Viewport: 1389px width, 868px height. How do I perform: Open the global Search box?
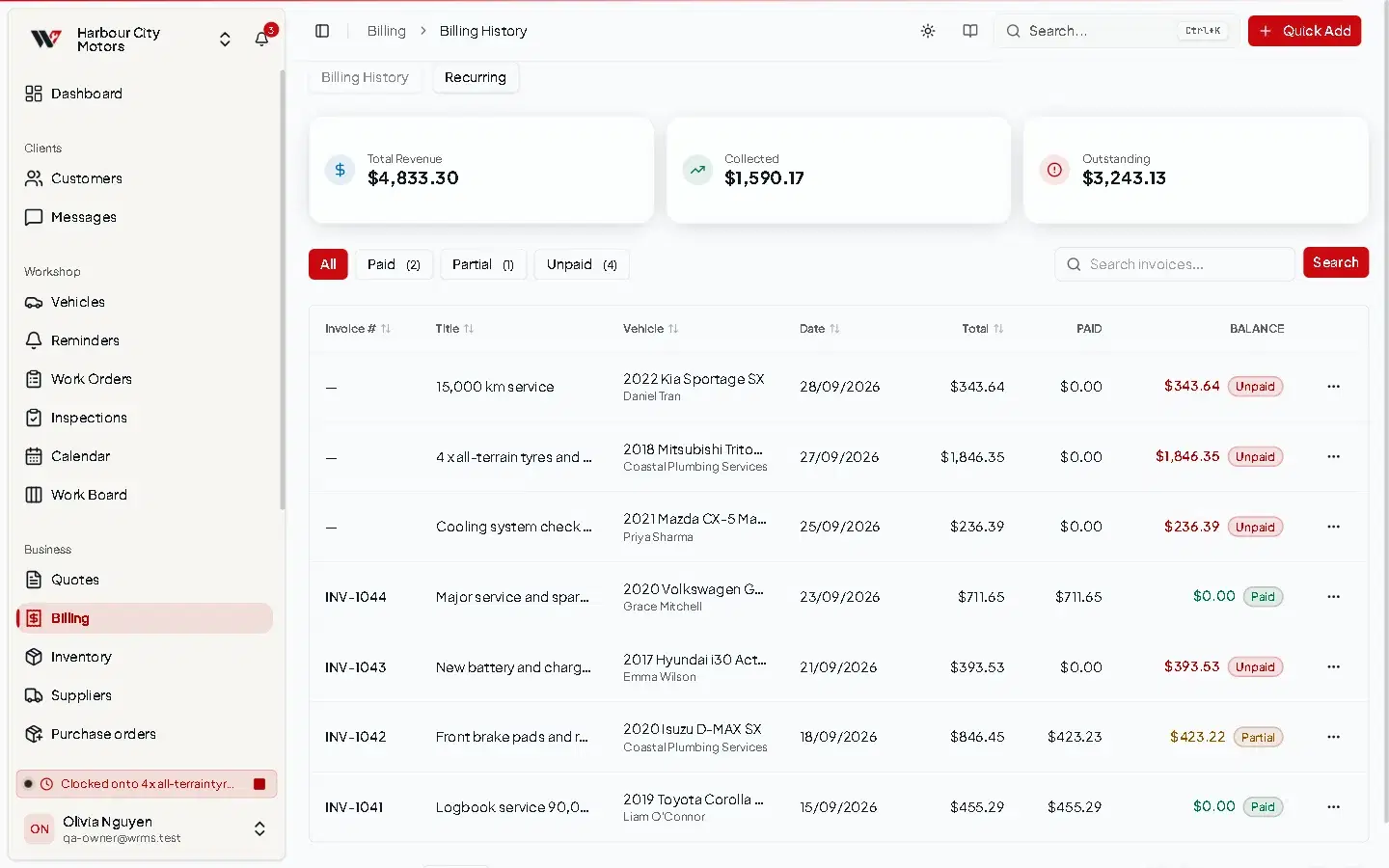1116,31
